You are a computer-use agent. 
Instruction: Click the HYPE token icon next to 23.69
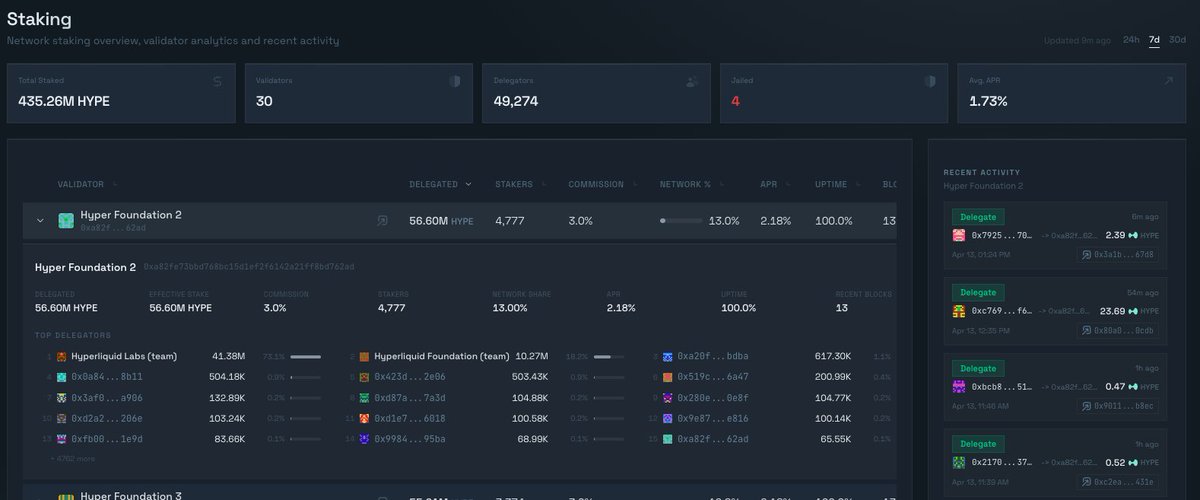coord(1134,311)
